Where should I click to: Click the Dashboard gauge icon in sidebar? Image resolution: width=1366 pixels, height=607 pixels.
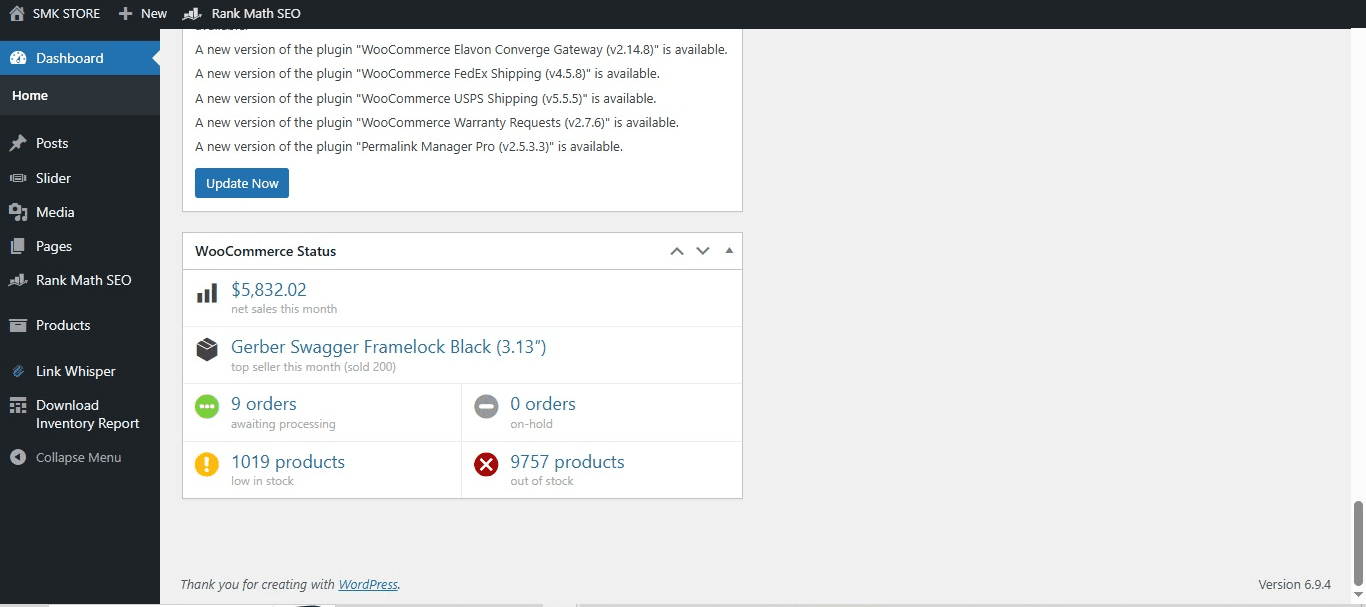coord(18,58)
